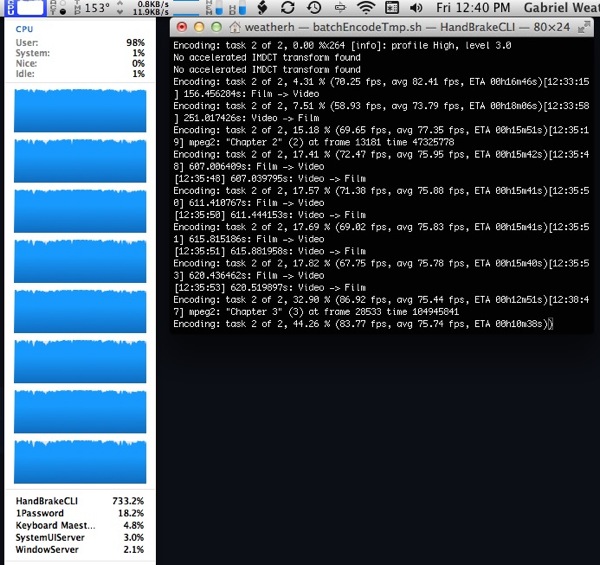
Task: Click the line "profile High, level 3.0"
Action: 342,46
